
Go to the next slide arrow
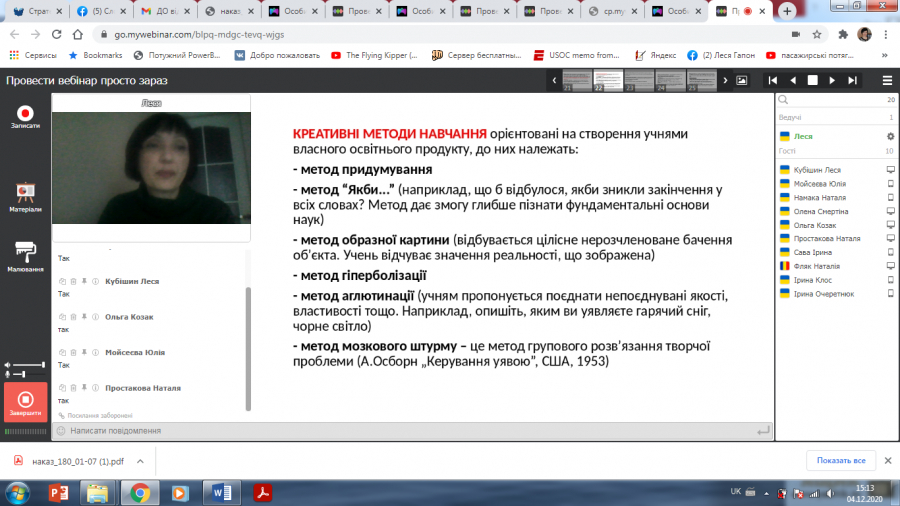point(833,80)
